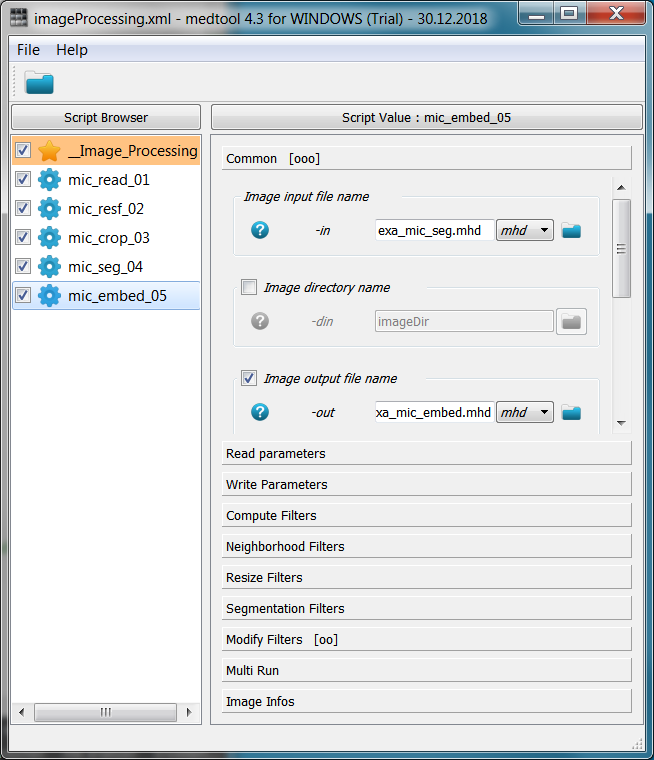Click gear icon next to mic_seg_04
The width and height of the screenshot is (654, 760).
(49, 267)
